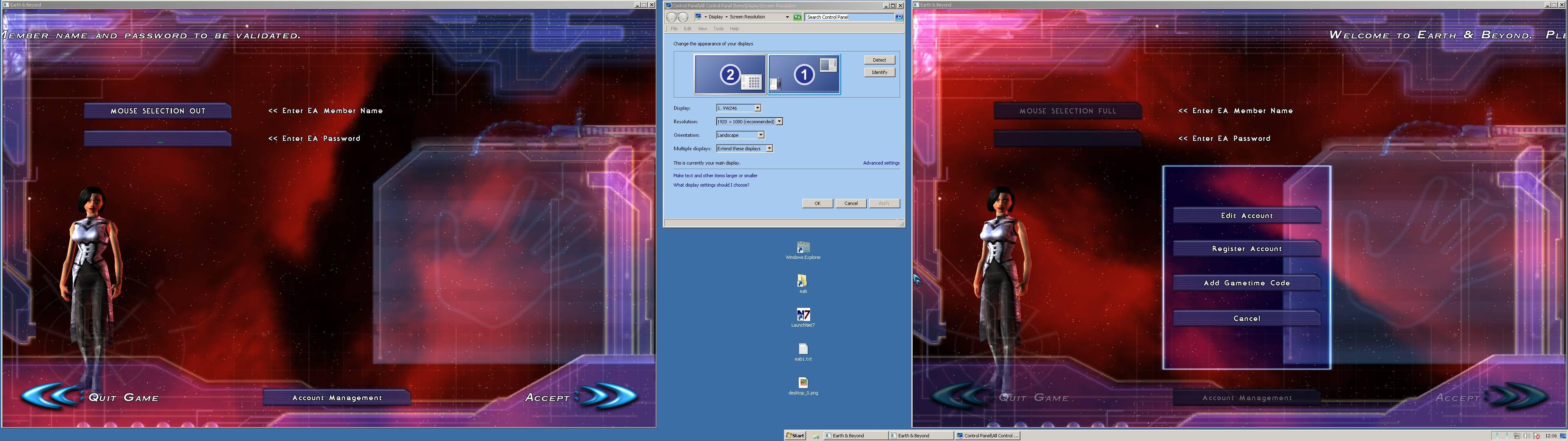
Task: Click the password field in left game window
Action: click(158, 140)
